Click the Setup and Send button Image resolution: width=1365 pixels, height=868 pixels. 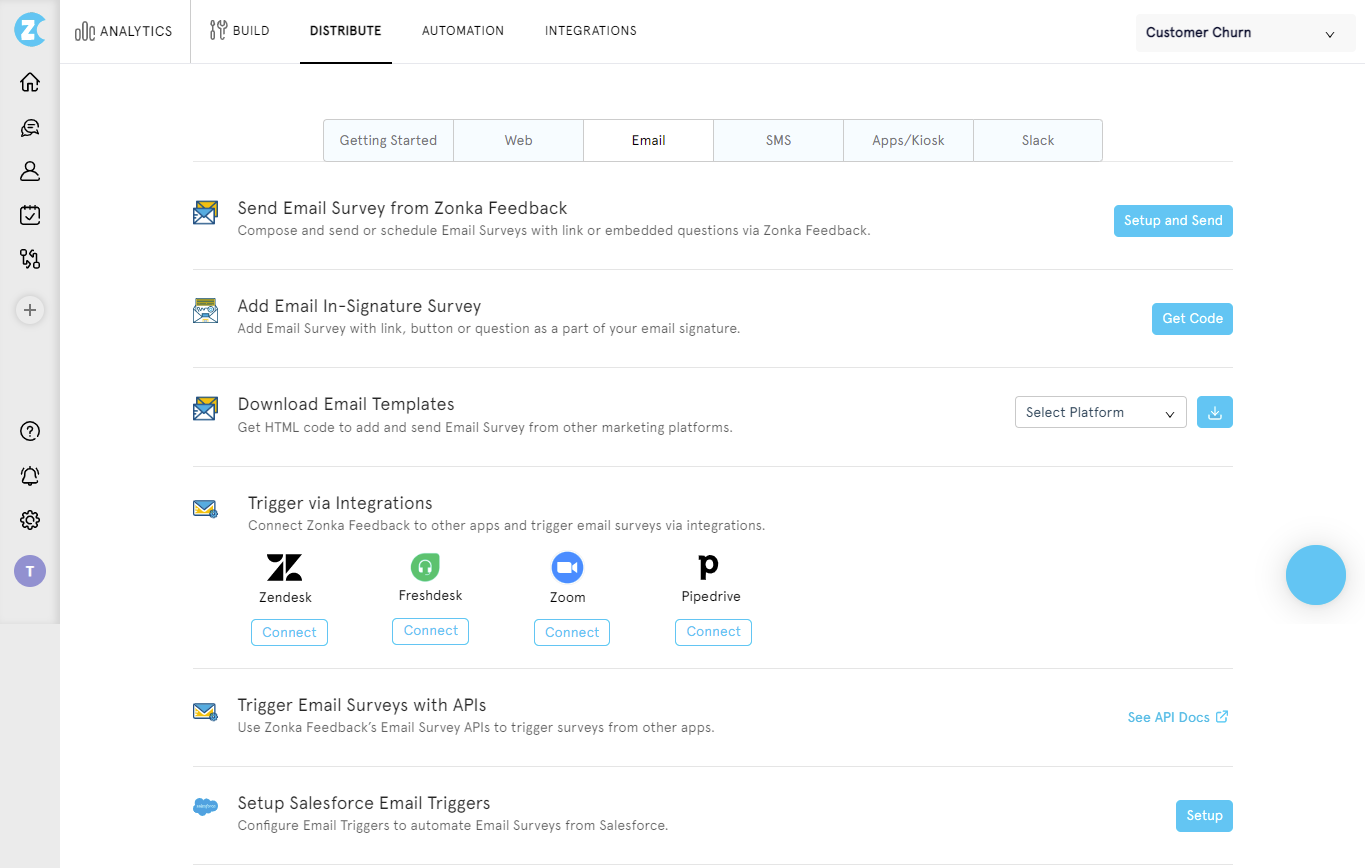(x=1173, y=221)
